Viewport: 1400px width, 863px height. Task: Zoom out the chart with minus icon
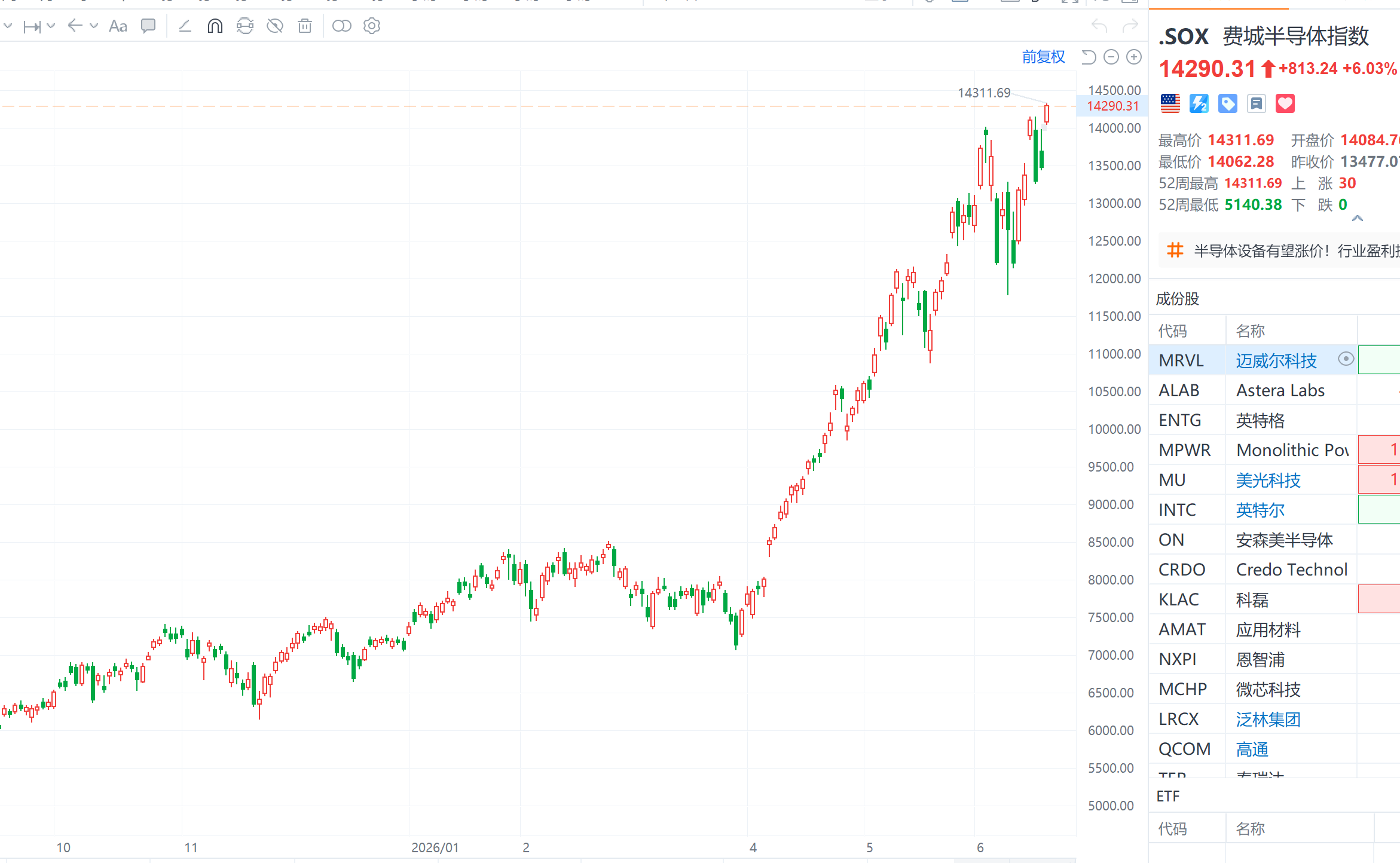(x=1111, y=57)
